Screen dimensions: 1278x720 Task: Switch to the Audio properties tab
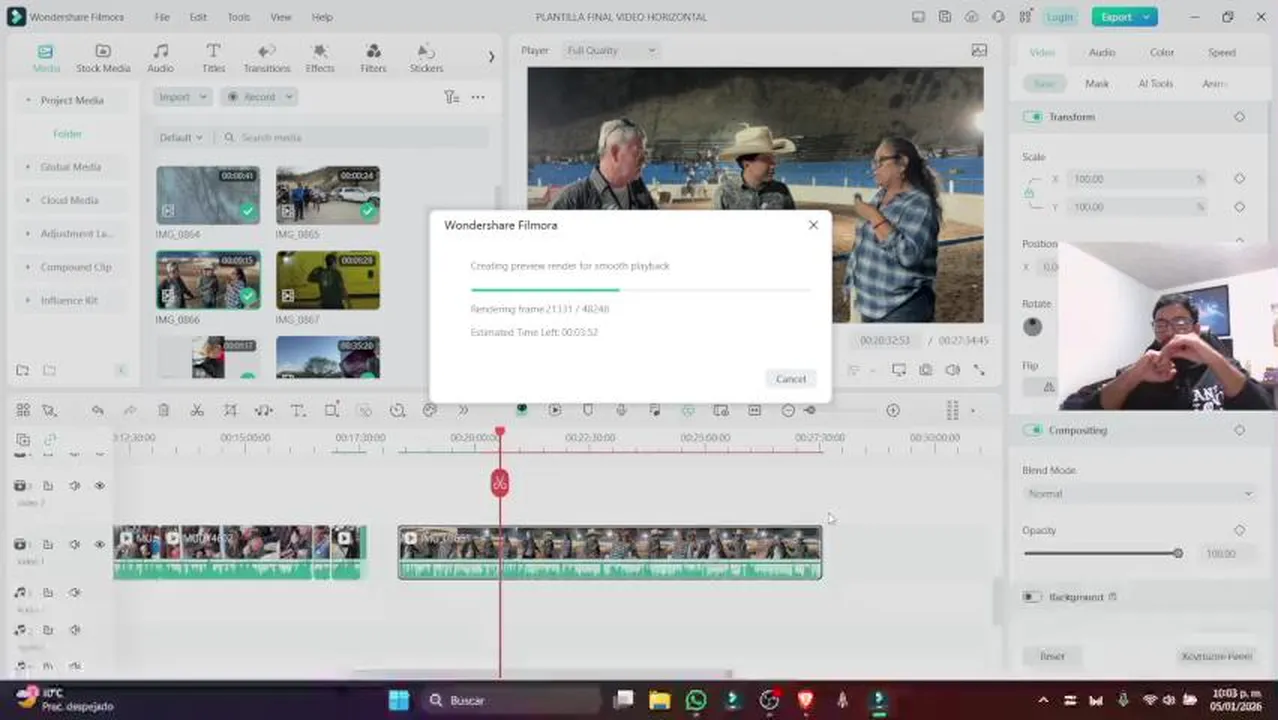tap(1102, 52)
